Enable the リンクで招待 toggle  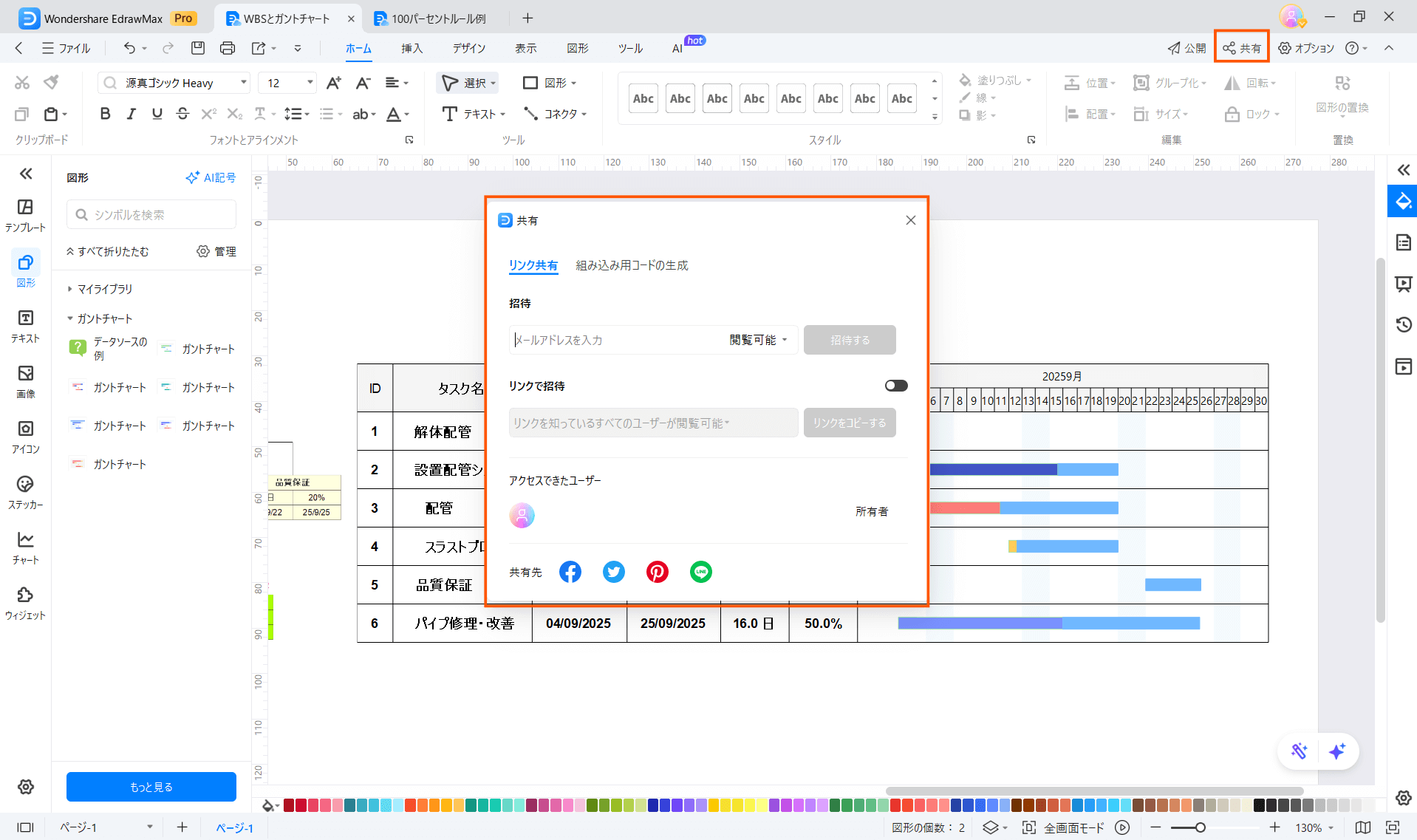tap(895, 385)
